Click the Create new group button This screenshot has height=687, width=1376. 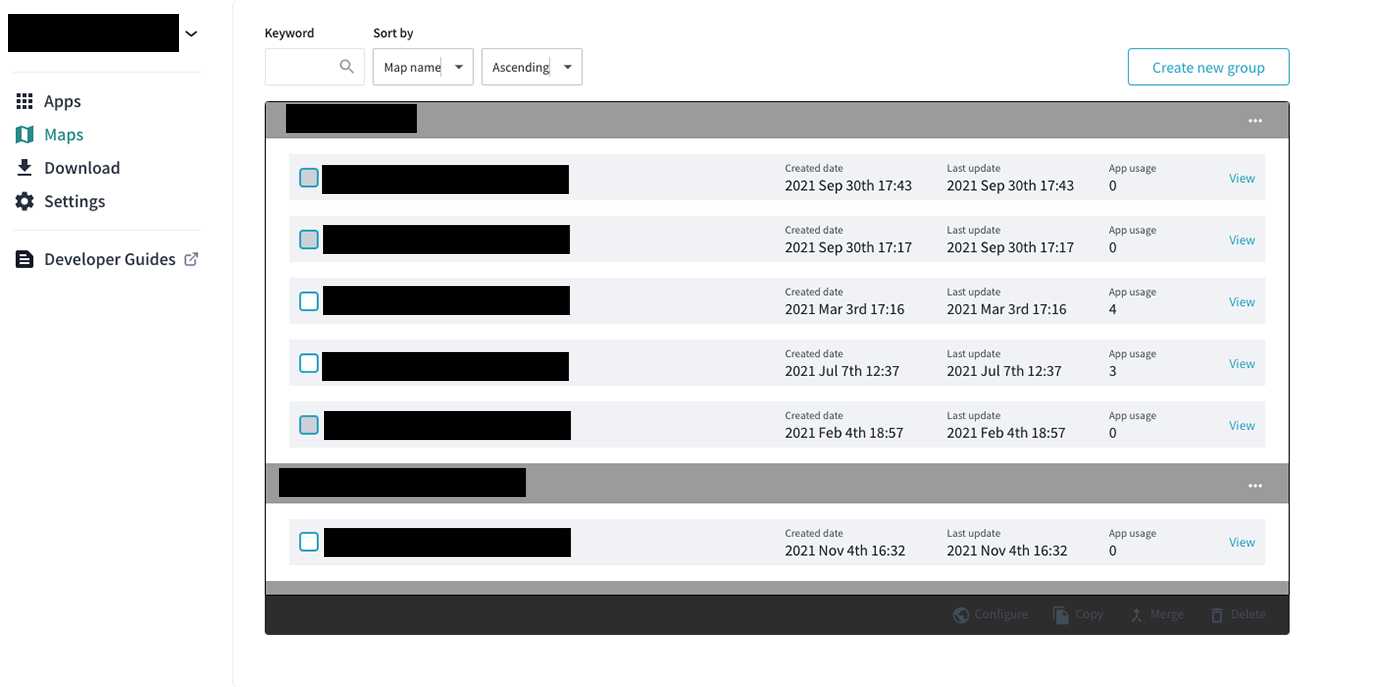pos(1208,66)
